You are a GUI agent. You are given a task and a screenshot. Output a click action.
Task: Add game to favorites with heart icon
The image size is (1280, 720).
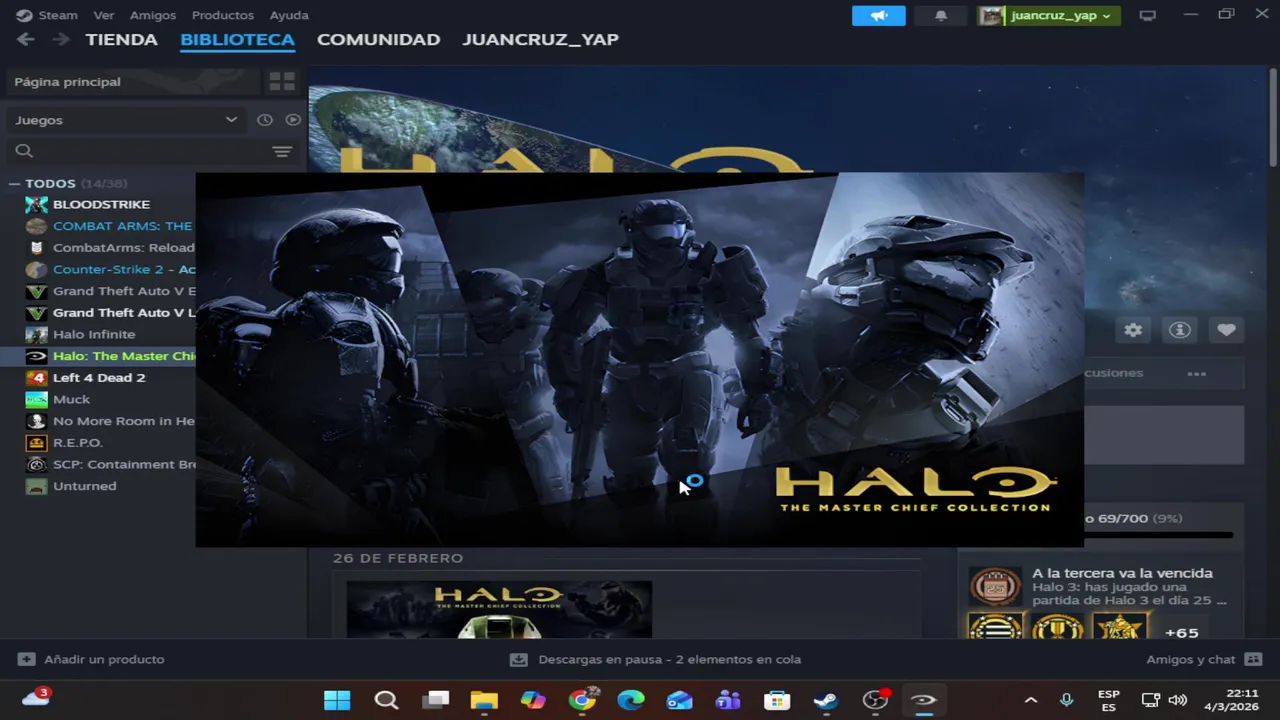1227,330
